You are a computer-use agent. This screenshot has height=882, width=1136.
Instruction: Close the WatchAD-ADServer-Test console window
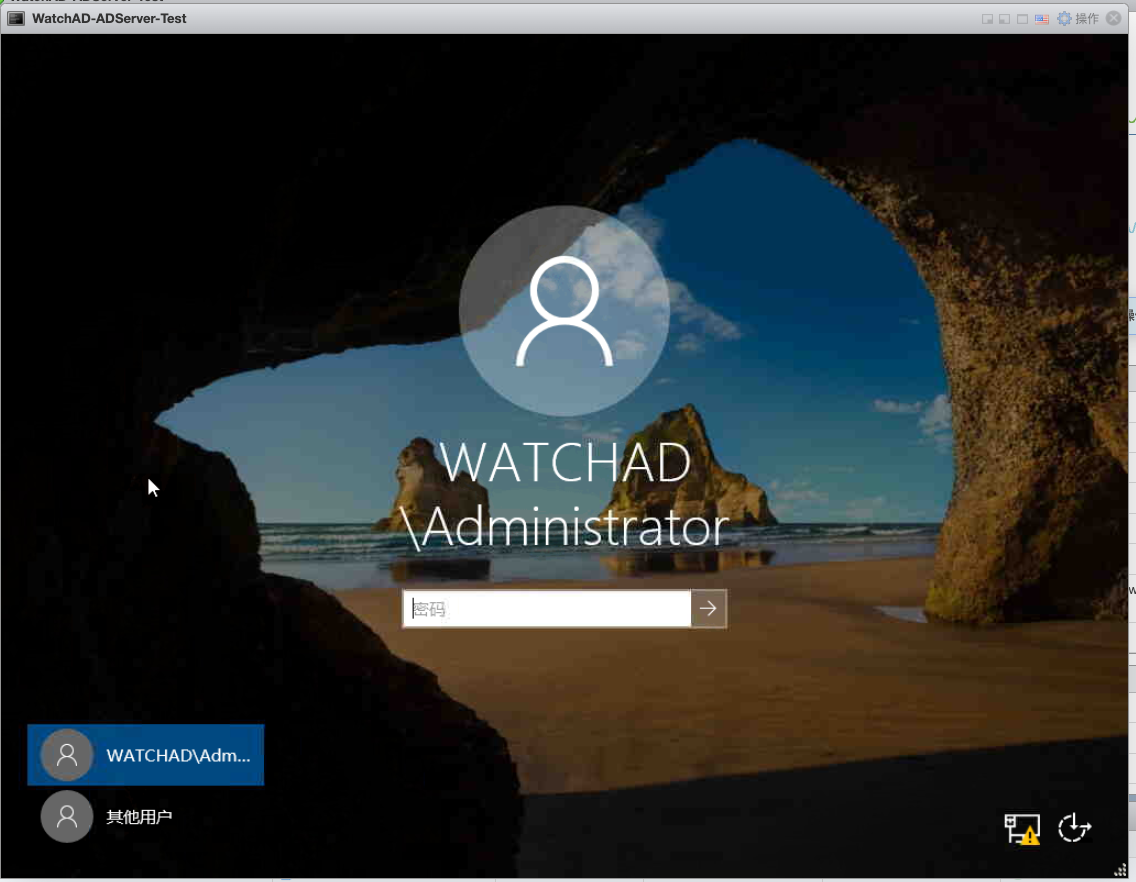[x=1114, y=18]
